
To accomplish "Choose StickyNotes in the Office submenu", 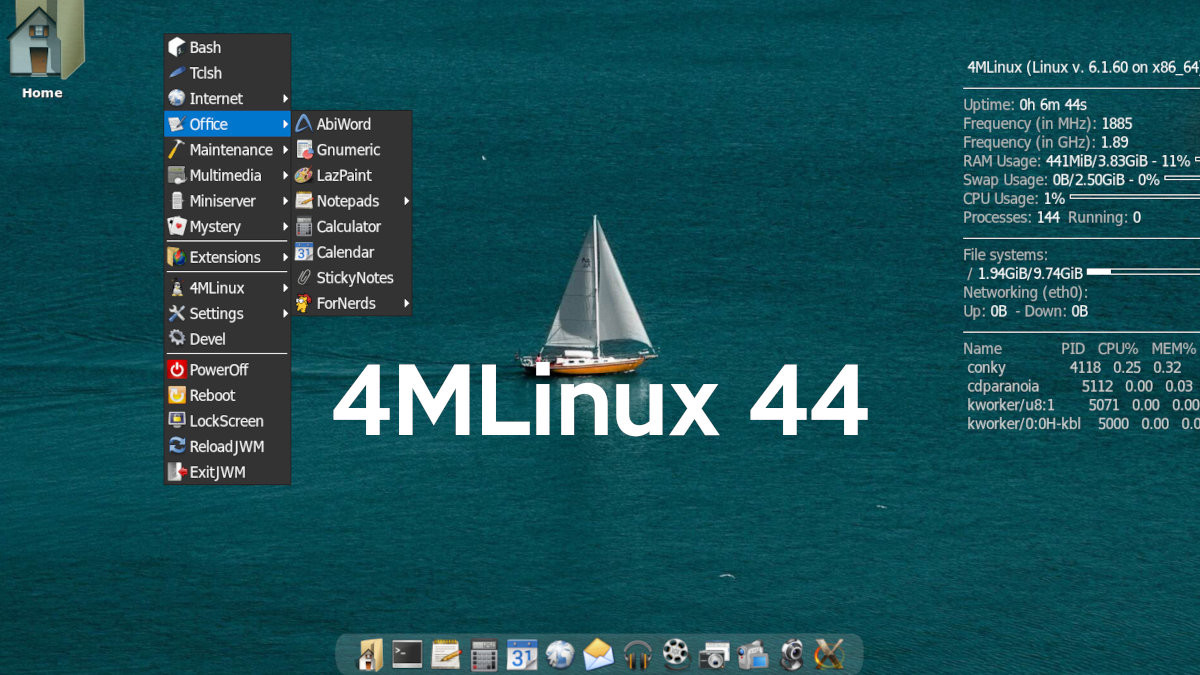I will click(x=351, y=278).
